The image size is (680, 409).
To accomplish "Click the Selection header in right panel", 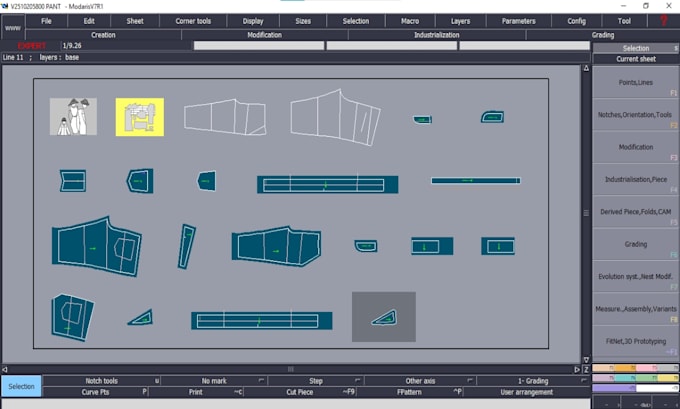I will pyautogui.click(x=636, y=48).
